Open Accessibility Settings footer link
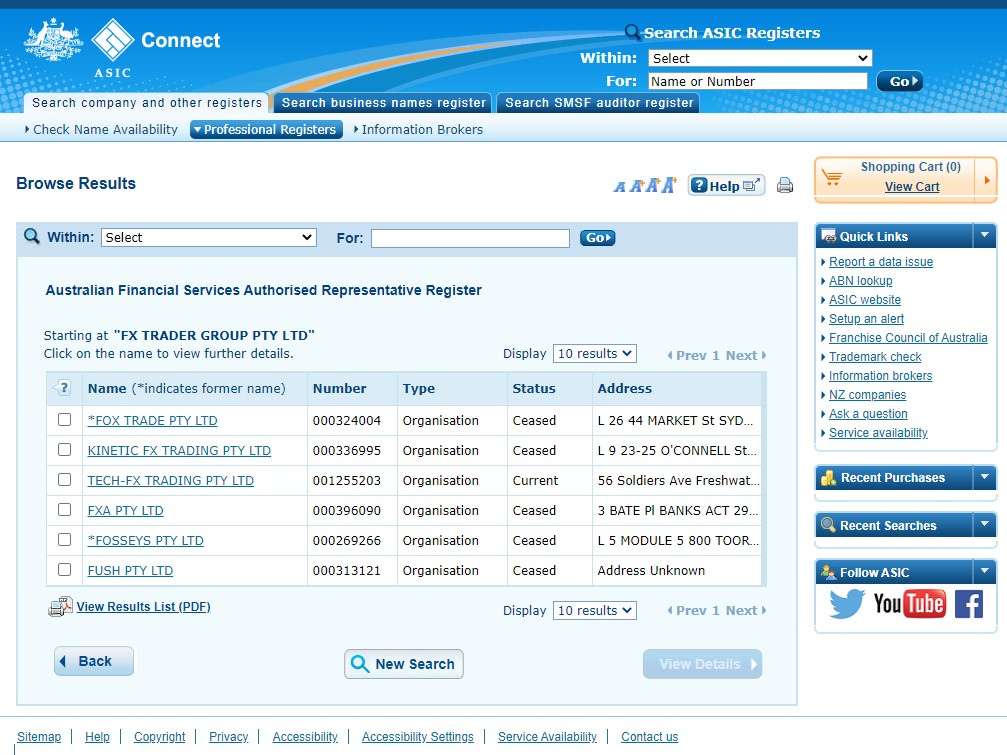Image resolution: width=1007 pixels, height=755 pixels. 417,736
